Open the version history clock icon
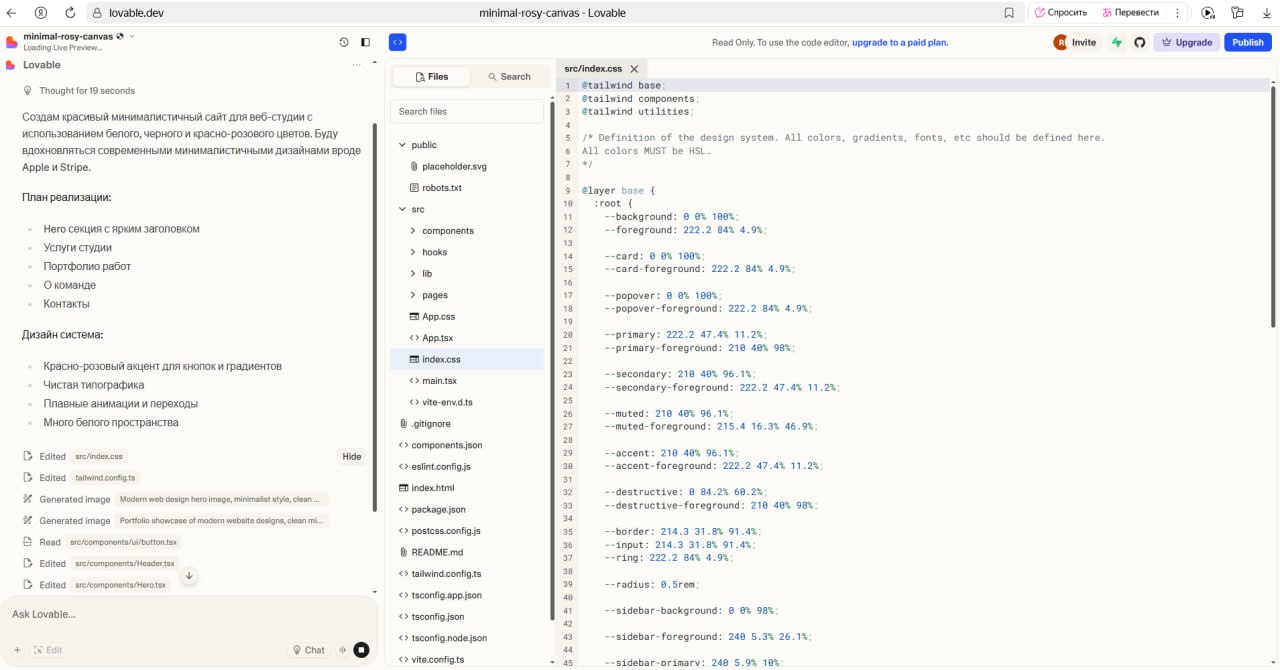The image size is (1280, 670). 344,43
